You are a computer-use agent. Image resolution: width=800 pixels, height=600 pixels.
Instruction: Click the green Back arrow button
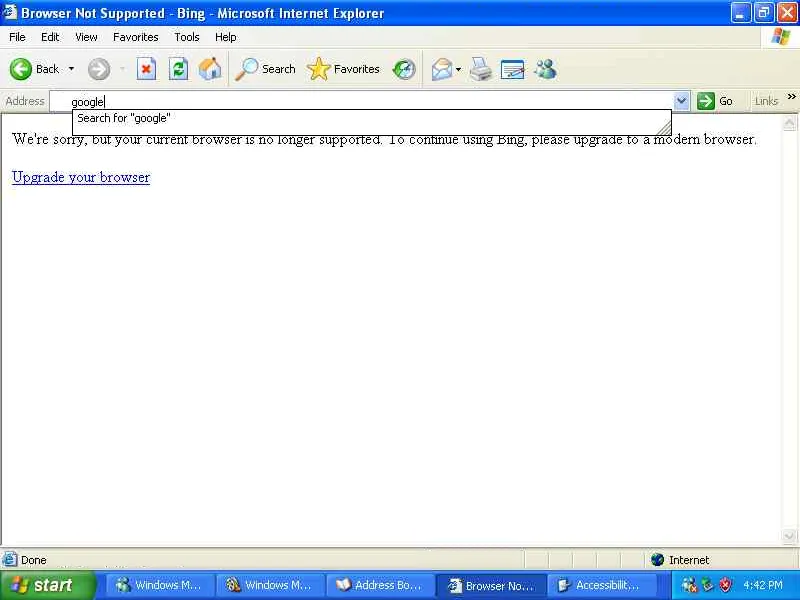21,69
